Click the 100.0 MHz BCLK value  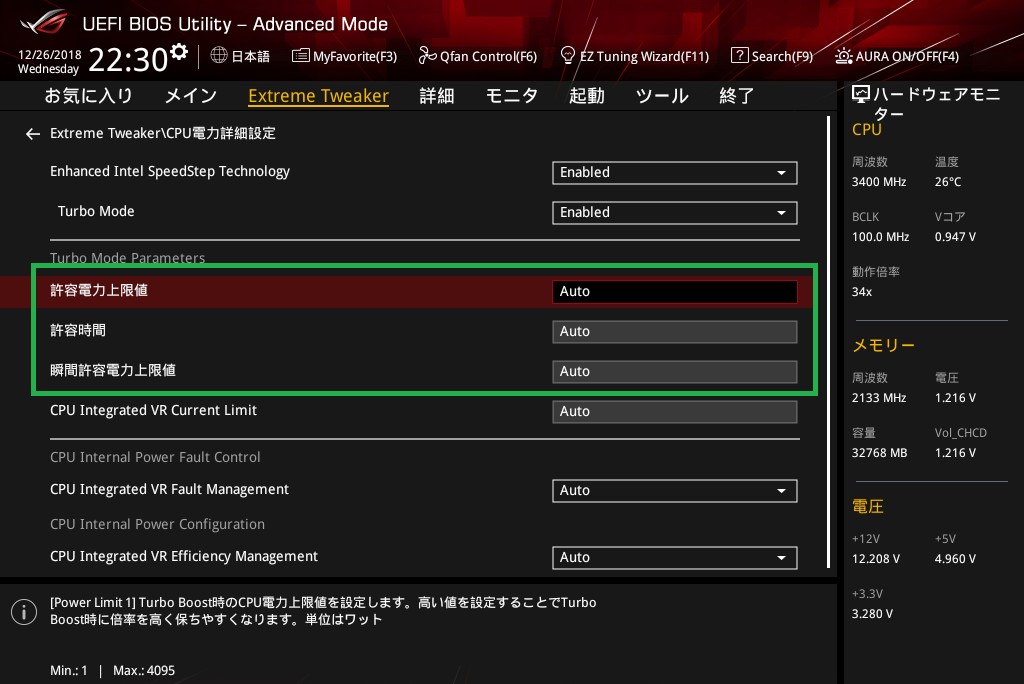[x=880, y=236]
